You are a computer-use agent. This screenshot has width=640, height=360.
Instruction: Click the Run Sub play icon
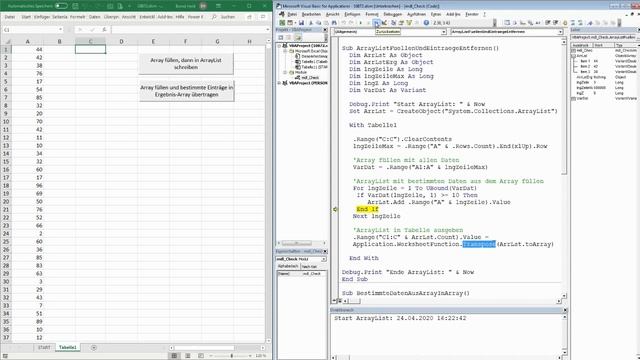tap(361, 22)
